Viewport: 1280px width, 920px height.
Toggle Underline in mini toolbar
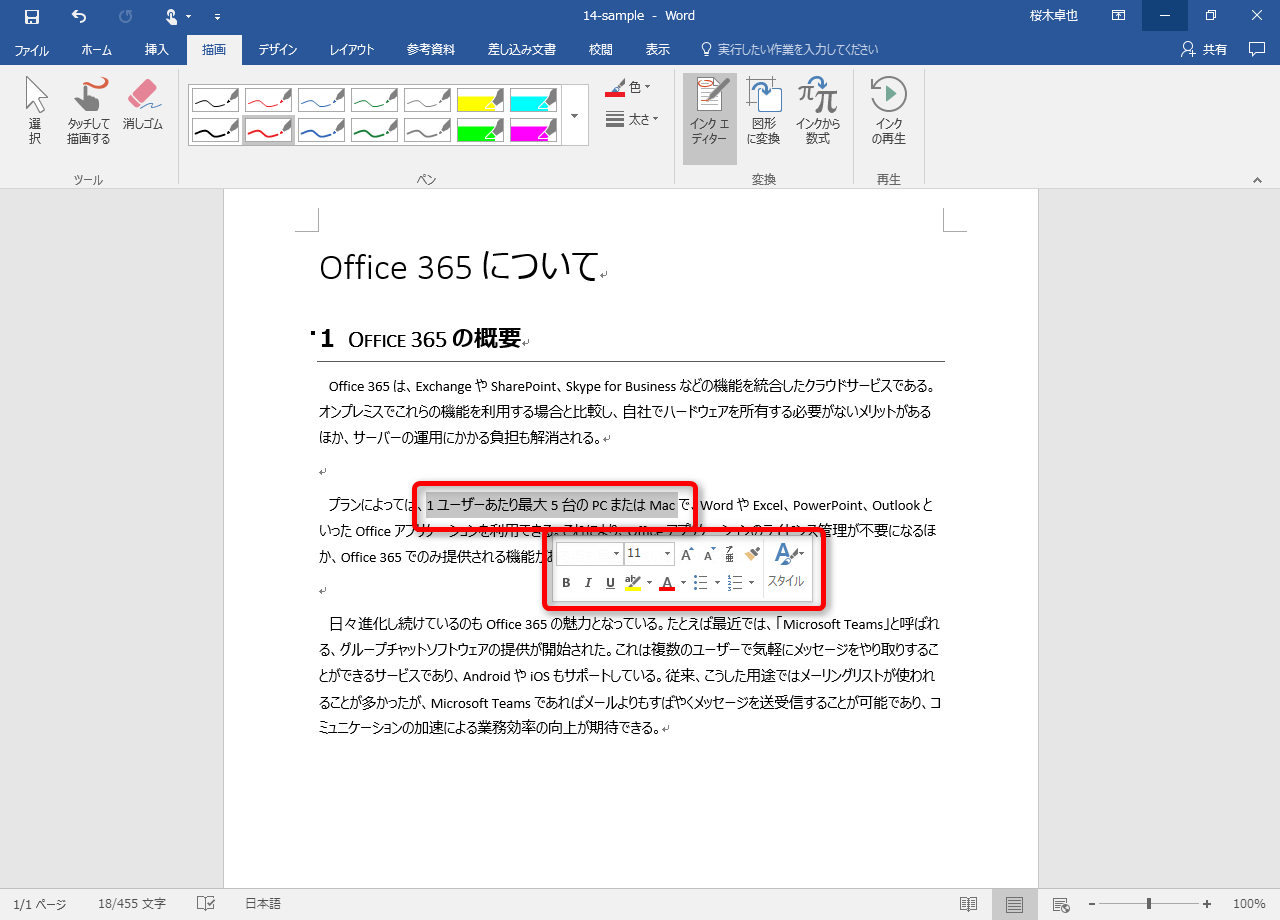[610, 583]
